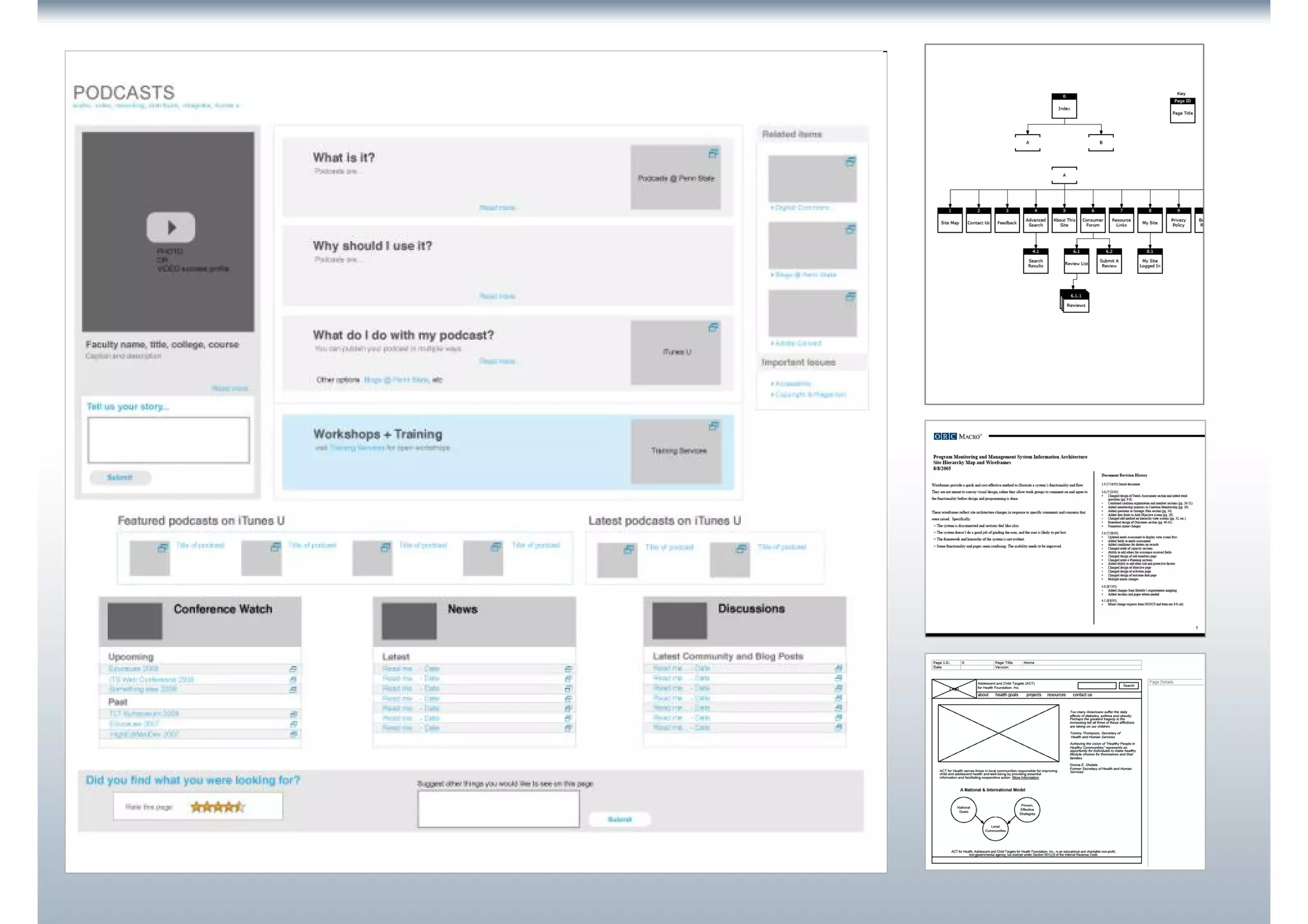The width and height of the screenshot is (1308, 924).
Task: Select Reviews stacked pages box in hierarchy
Action: click(1075, 301)
